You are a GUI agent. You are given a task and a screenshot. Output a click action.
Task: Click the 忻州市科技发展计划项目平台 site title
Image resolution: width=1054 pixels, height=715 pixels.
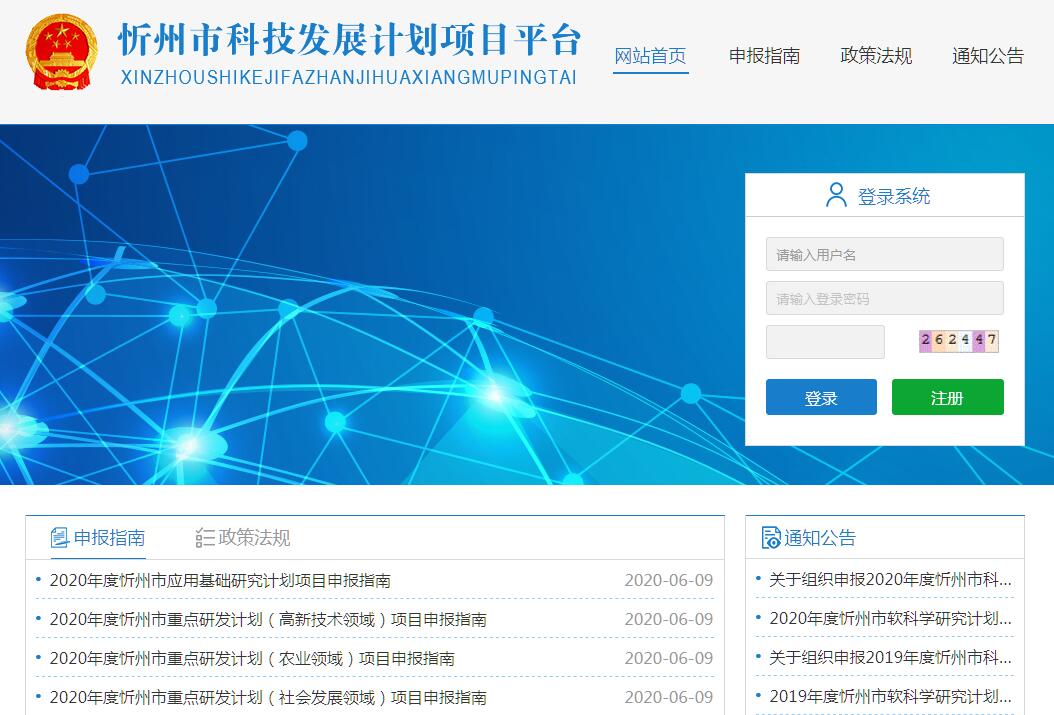tap(349, 40)
